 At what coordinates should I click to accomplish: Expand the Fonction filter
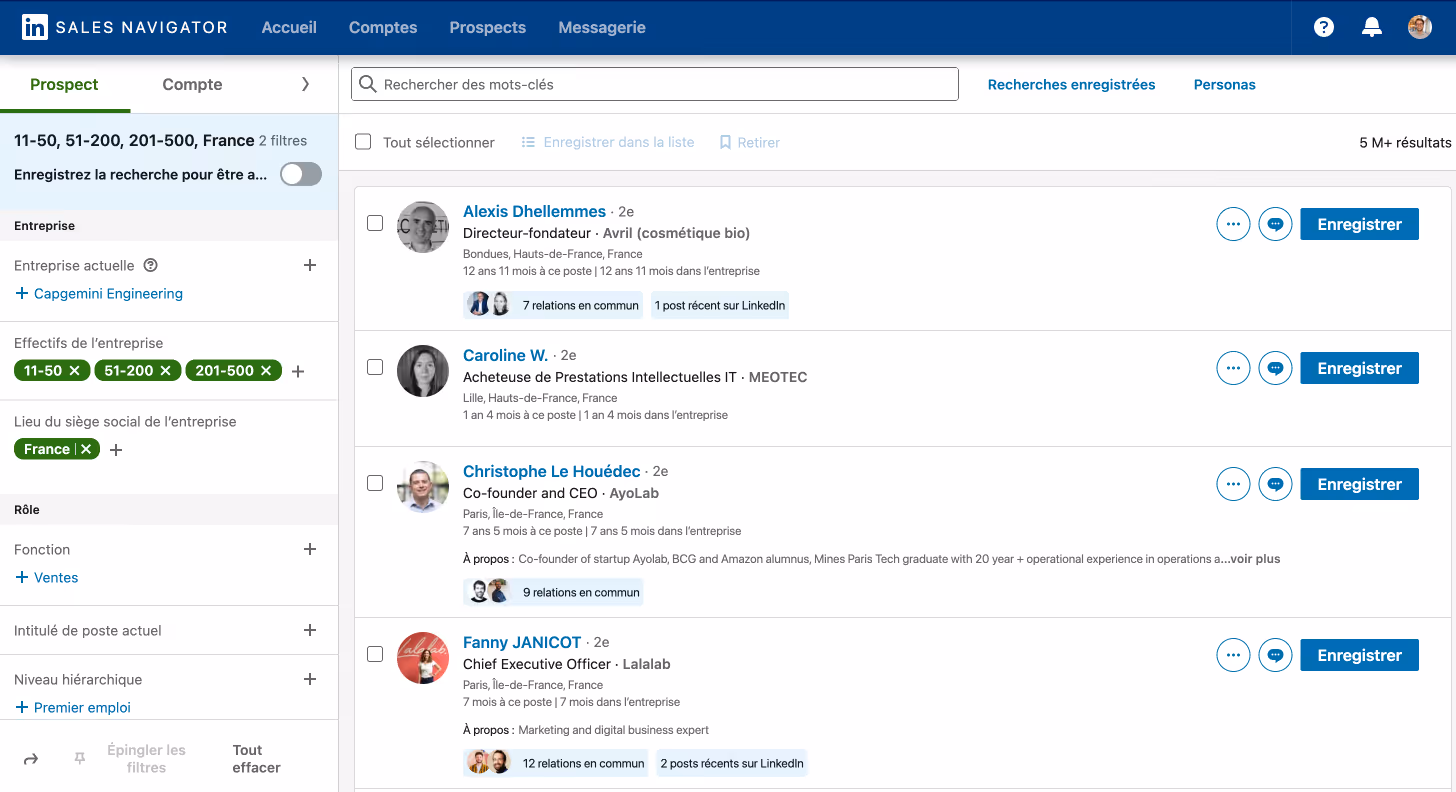[x=310, y=549]
